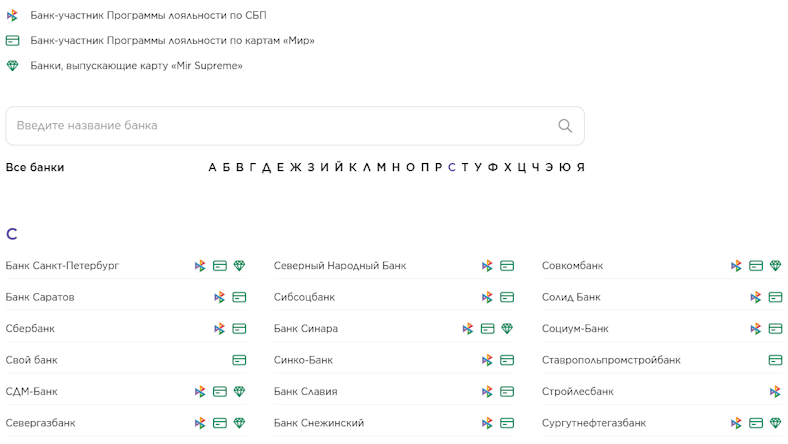
Task: Click the diamond icon beside Банк Синара
Action: (507, 328)
